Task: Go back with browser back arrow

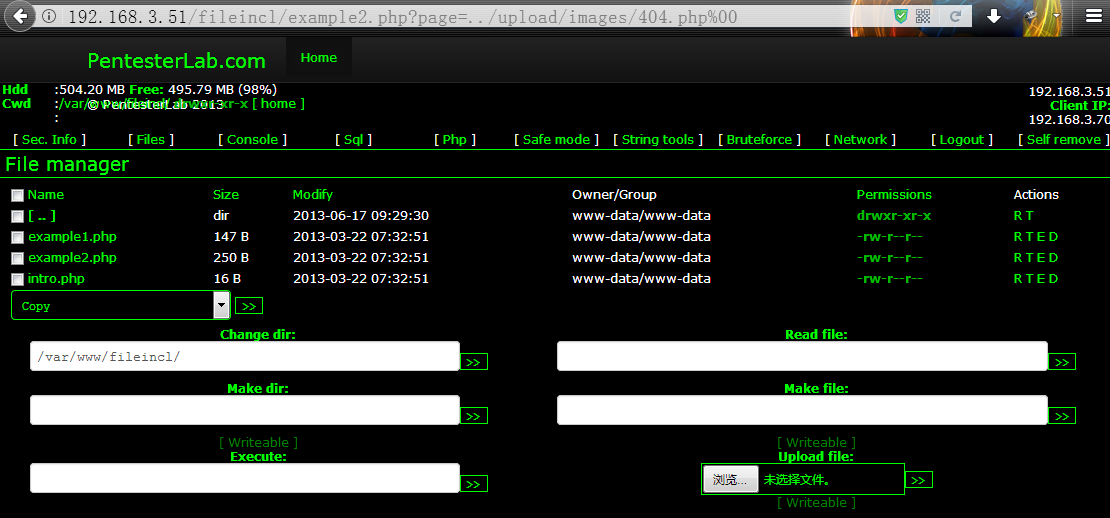Action: pyautogui.click(x=21, y=16)
